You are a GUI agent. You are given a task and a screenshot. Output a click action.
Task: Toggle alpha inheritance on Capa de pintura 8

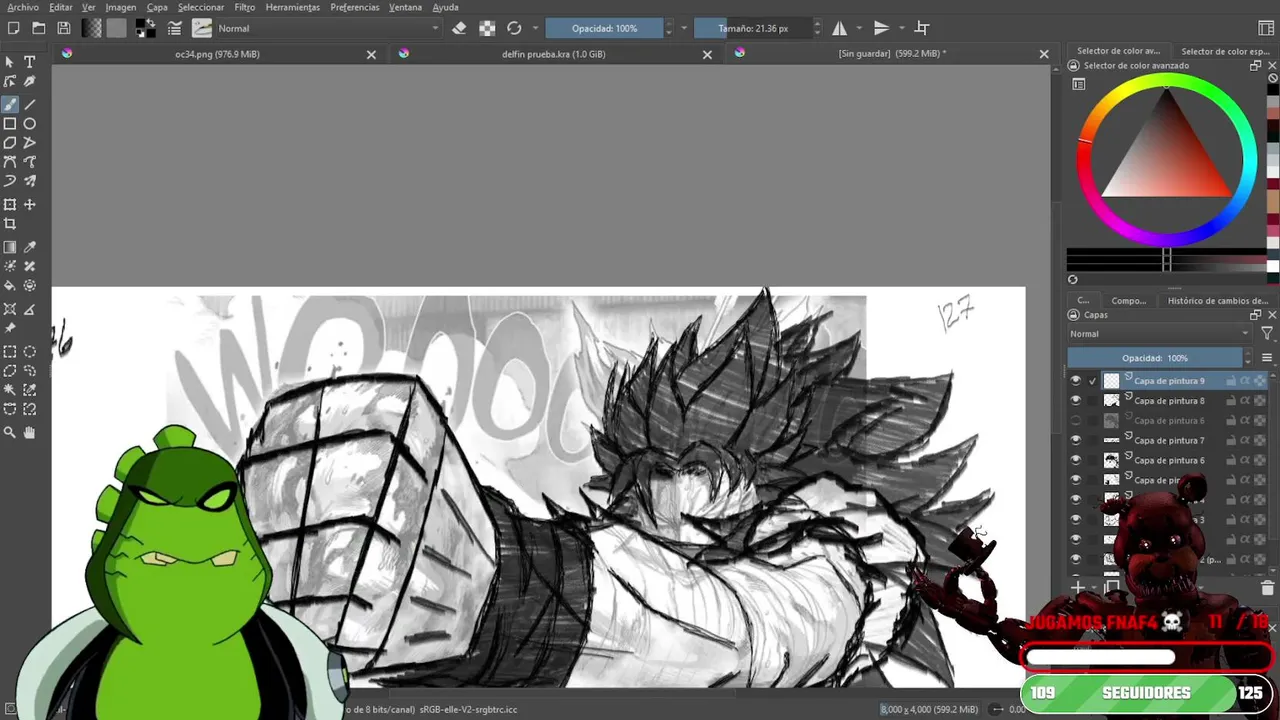(1245, 401)
